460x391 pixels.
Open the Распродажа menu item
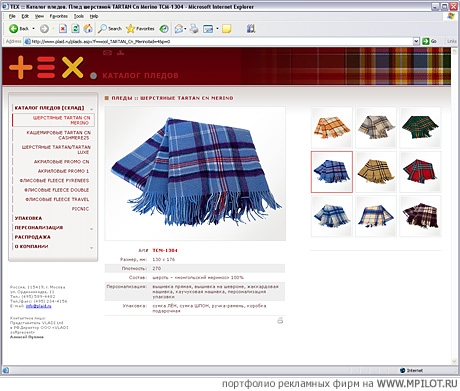tap(32, 237)
